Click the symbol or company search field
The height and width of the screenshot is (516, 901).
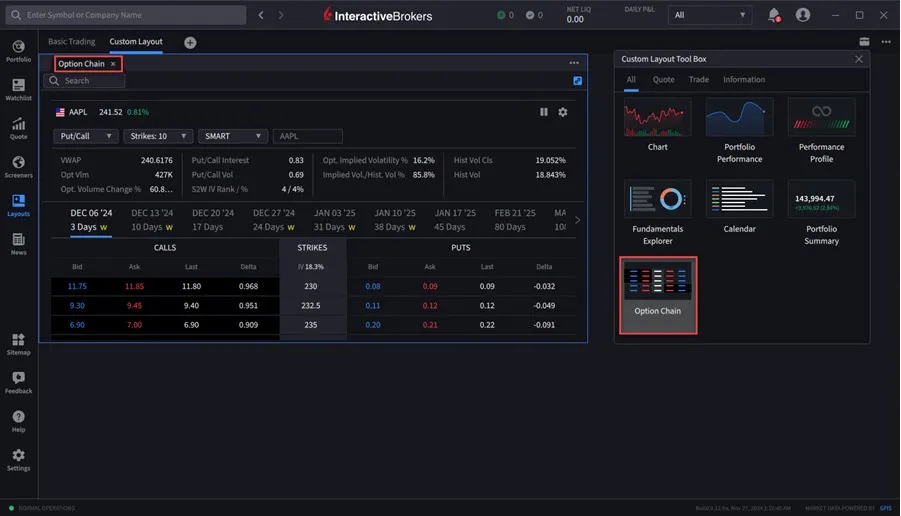click(126, 15)
